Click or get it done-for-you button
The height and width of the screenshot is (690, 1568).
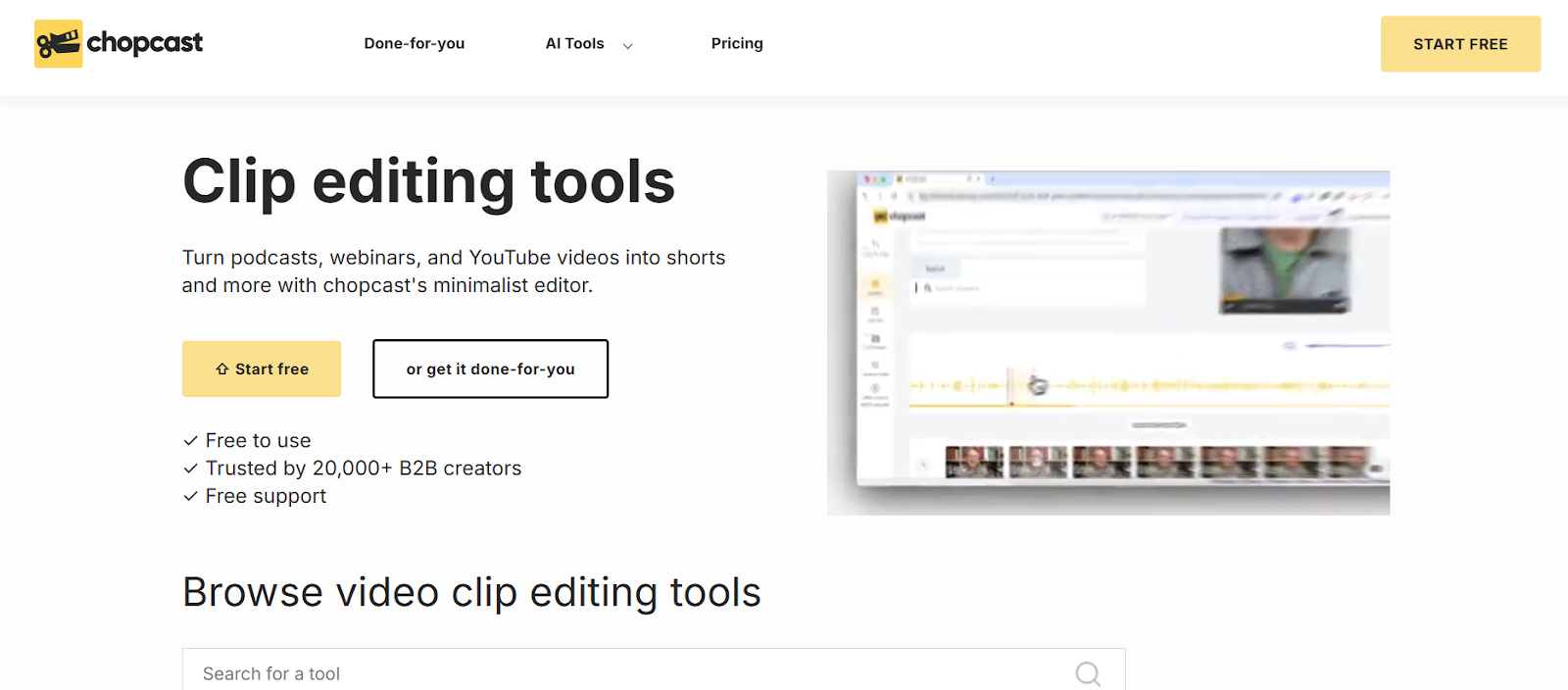pyautogui.click(x=490, y=369)
